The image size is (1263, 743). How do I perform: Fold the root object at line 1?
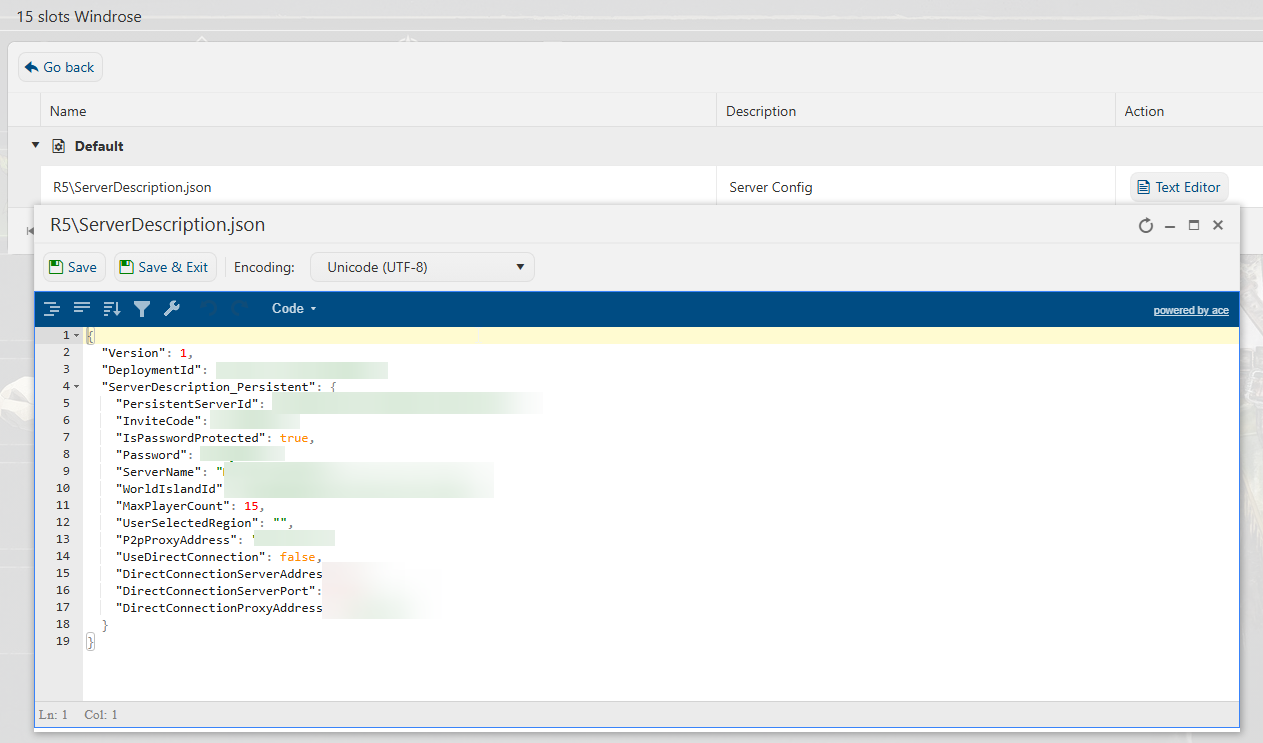coord(77,336)
